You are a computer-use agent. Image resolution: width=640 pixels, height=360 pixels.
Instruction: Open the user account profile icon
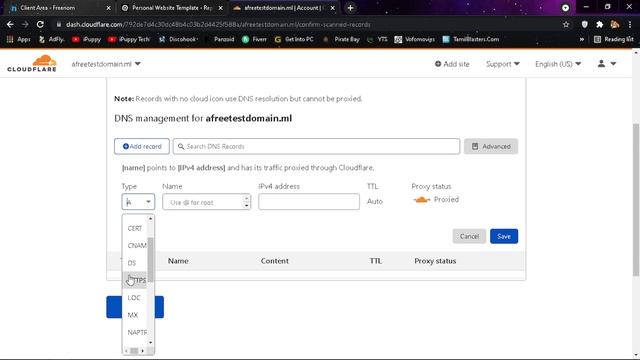pyautogui.click(x=607, y=64)
